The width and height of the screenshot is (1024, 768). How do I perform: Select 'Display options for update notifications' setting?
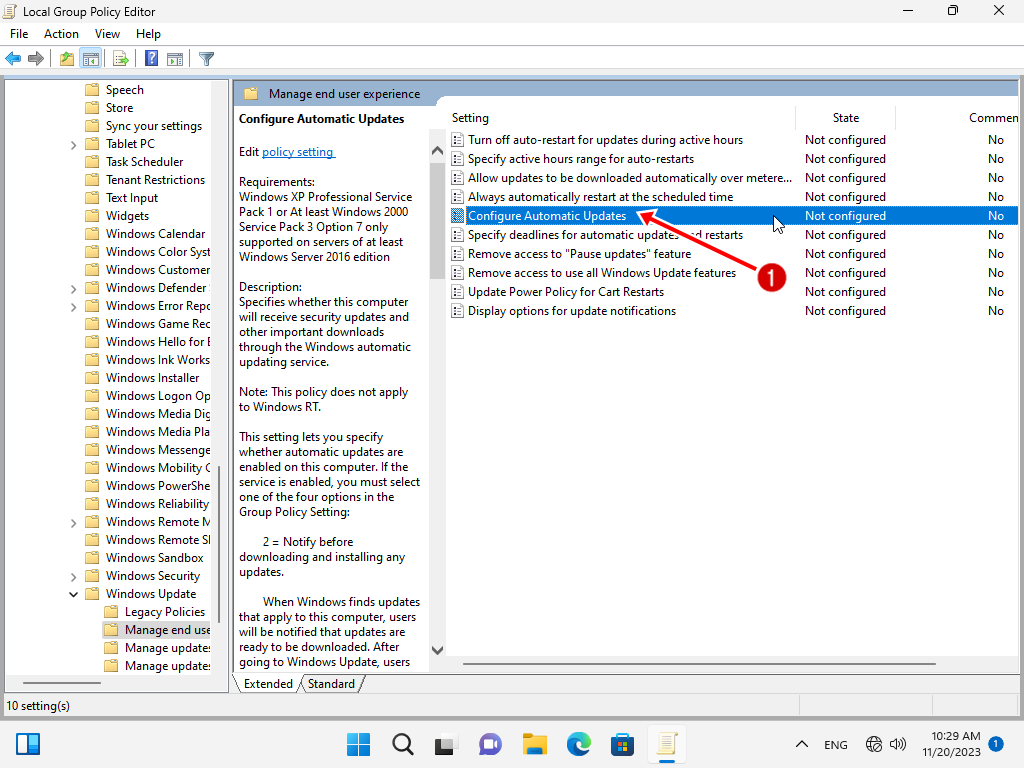571,311
